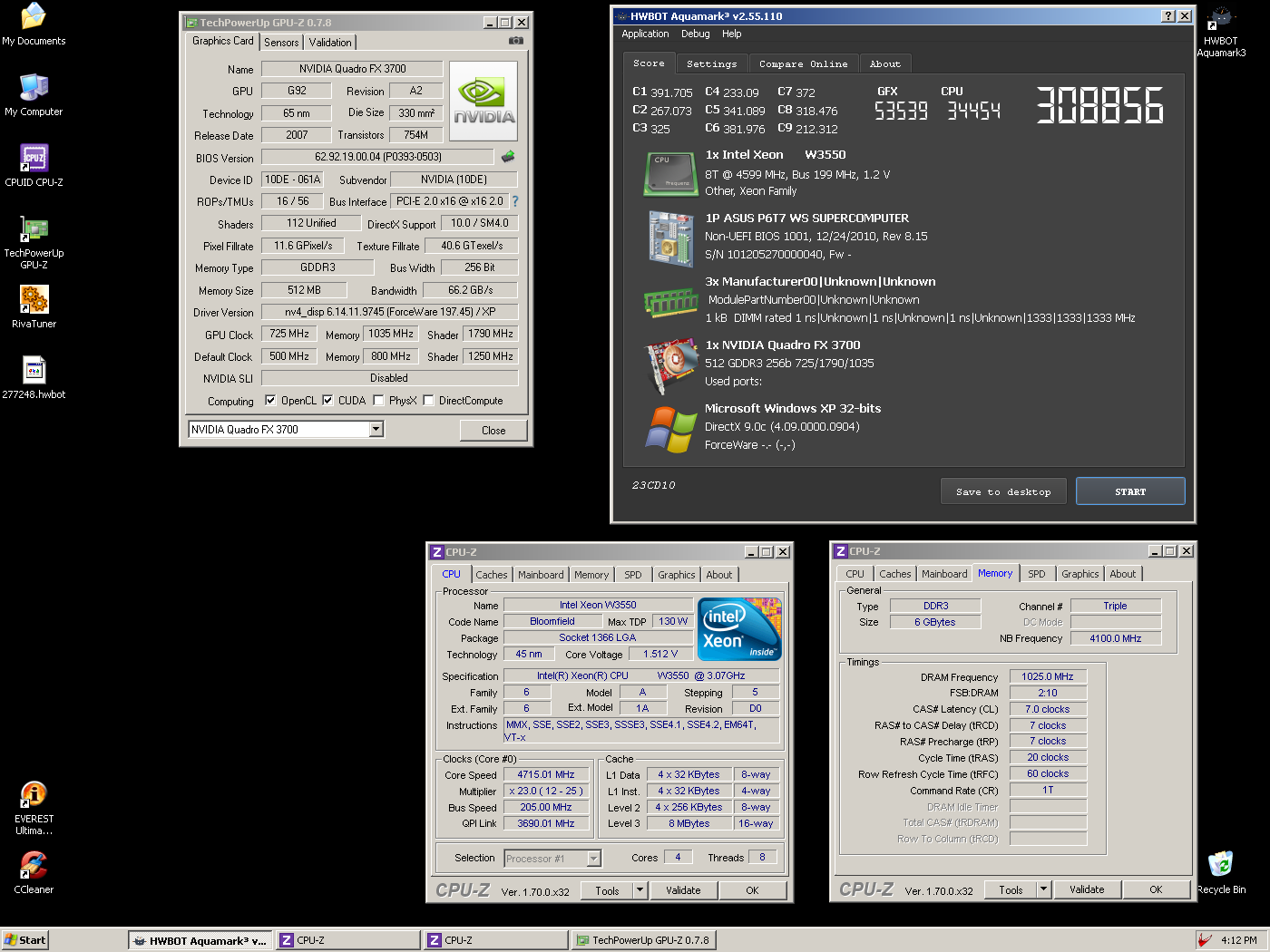
Task: Toggle the CUDA checkbox
Action: (327, 400)
